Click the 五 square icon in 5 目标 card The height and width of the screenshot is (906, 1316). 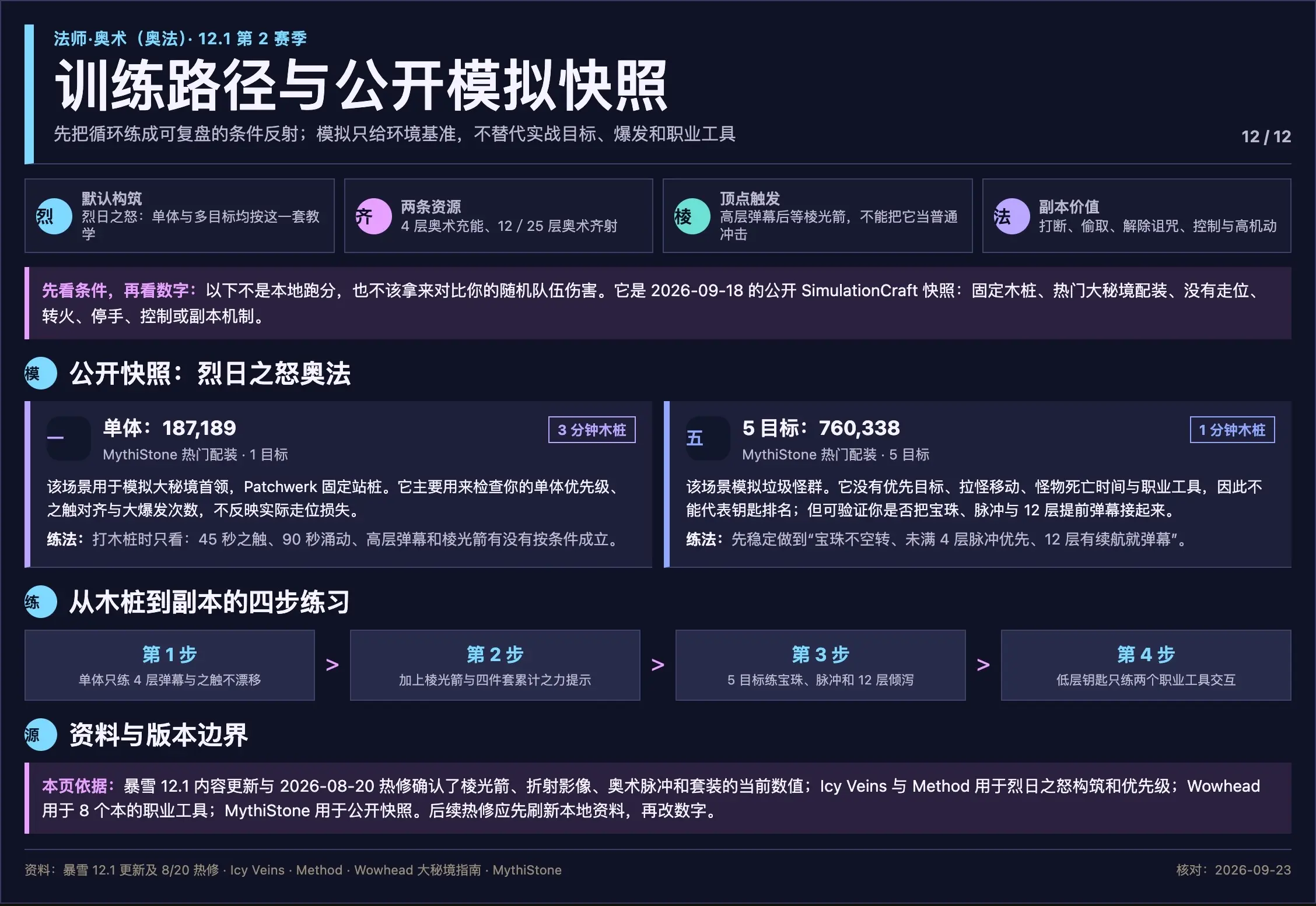[x=708, y=438]
